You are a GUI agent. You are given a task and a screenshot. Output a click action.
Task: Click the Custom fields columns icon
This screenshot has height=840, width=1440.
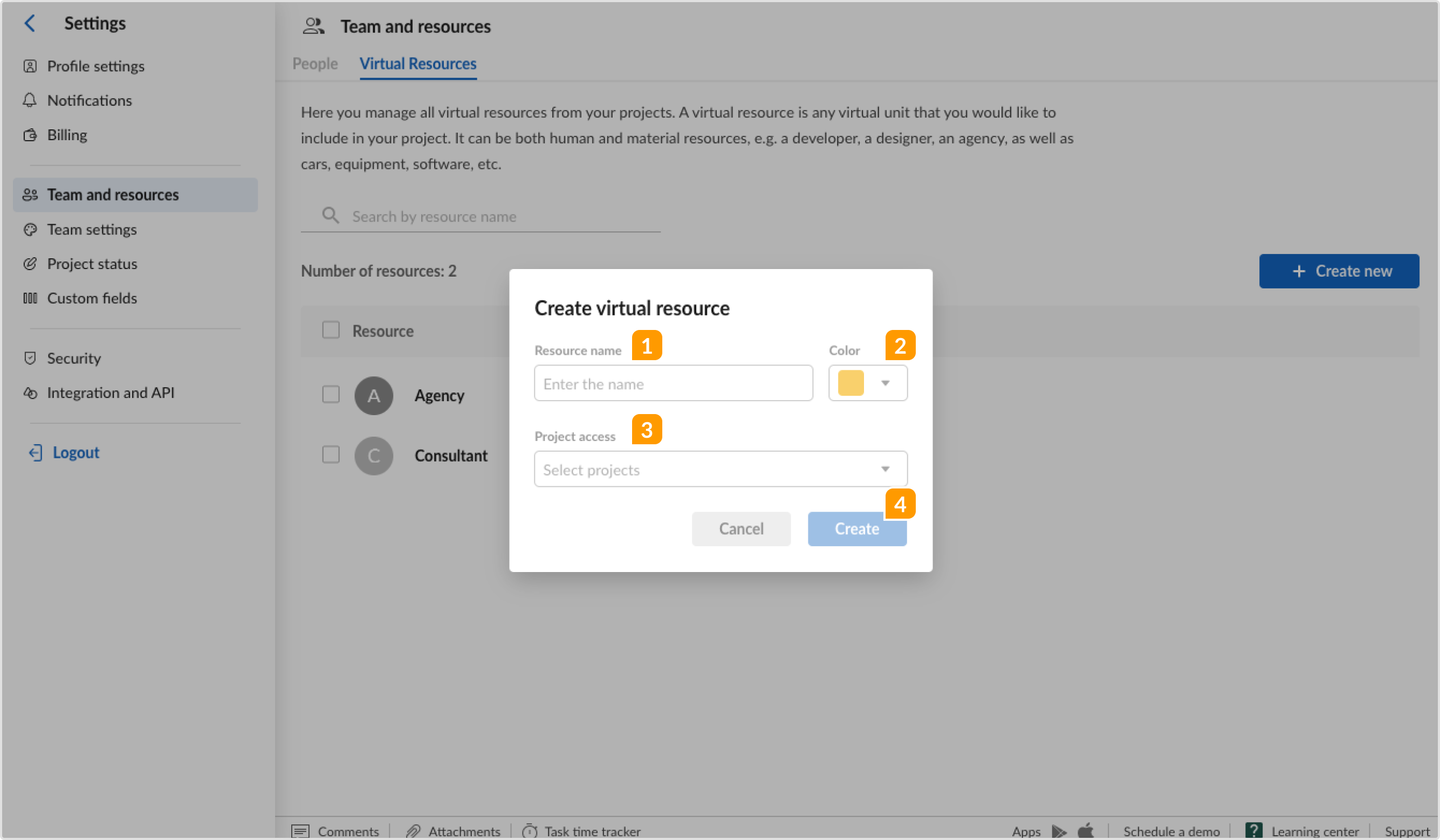coord(30,298)
